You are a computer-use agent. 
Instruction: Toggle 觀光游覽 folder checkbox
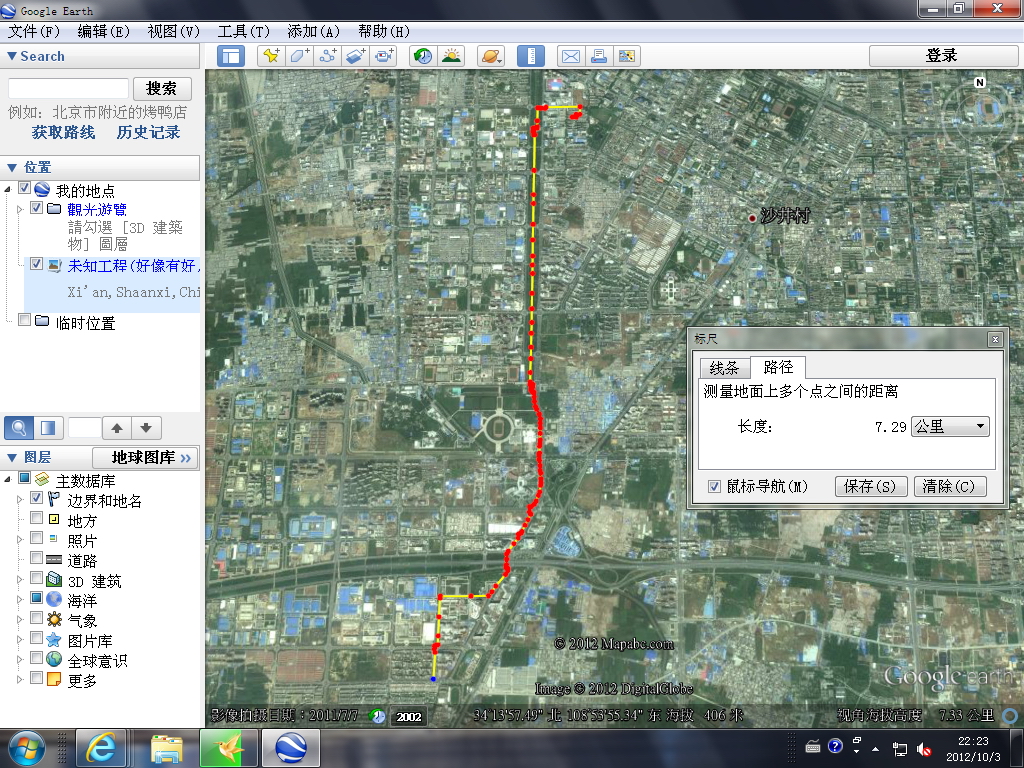[36, 208]
